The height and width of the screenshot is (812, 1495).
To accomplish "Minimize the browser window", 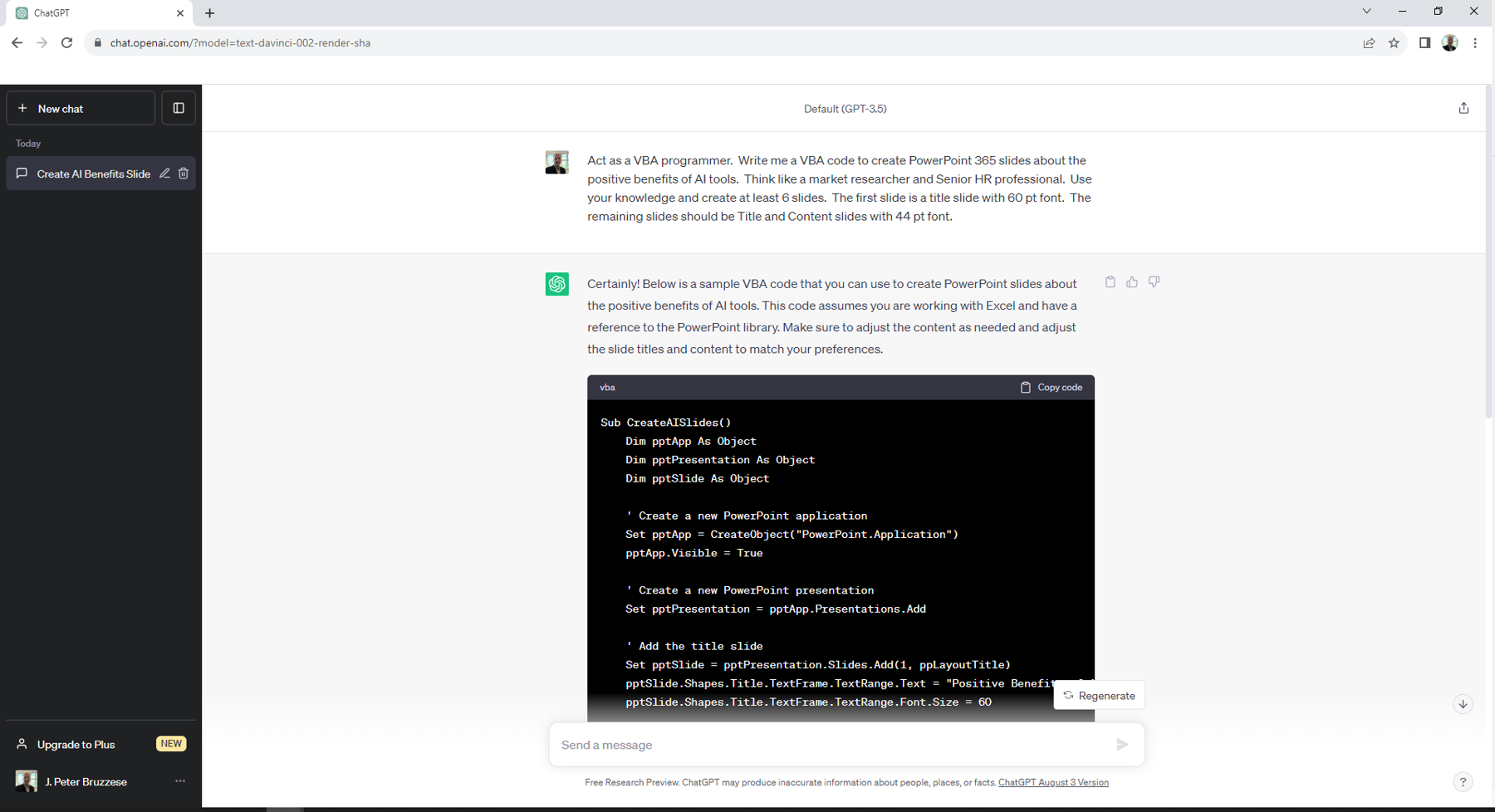I will click(x=1402, y=12).
